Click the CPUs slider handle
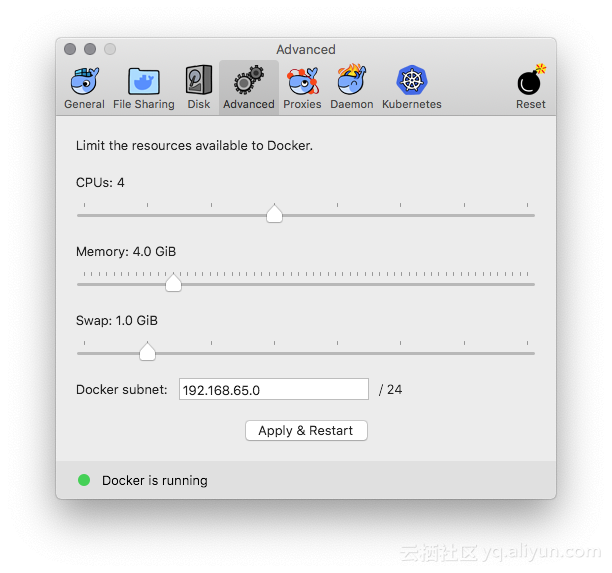Screen dimensions: 612x573 pyautogui.click(x=274, y=214)
